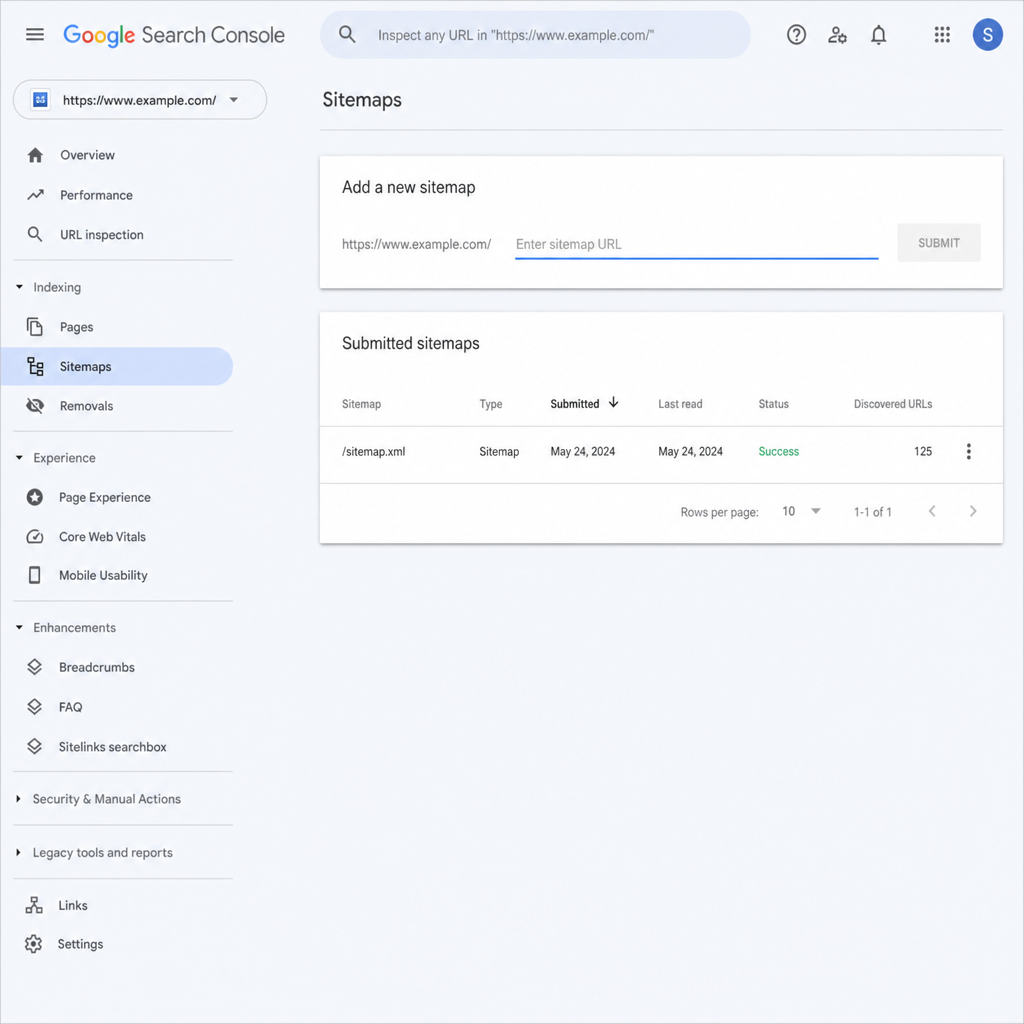Open Overview in sidebar
The height and width of the screenshot is (1024, 1024).
[x=88, y=155]
